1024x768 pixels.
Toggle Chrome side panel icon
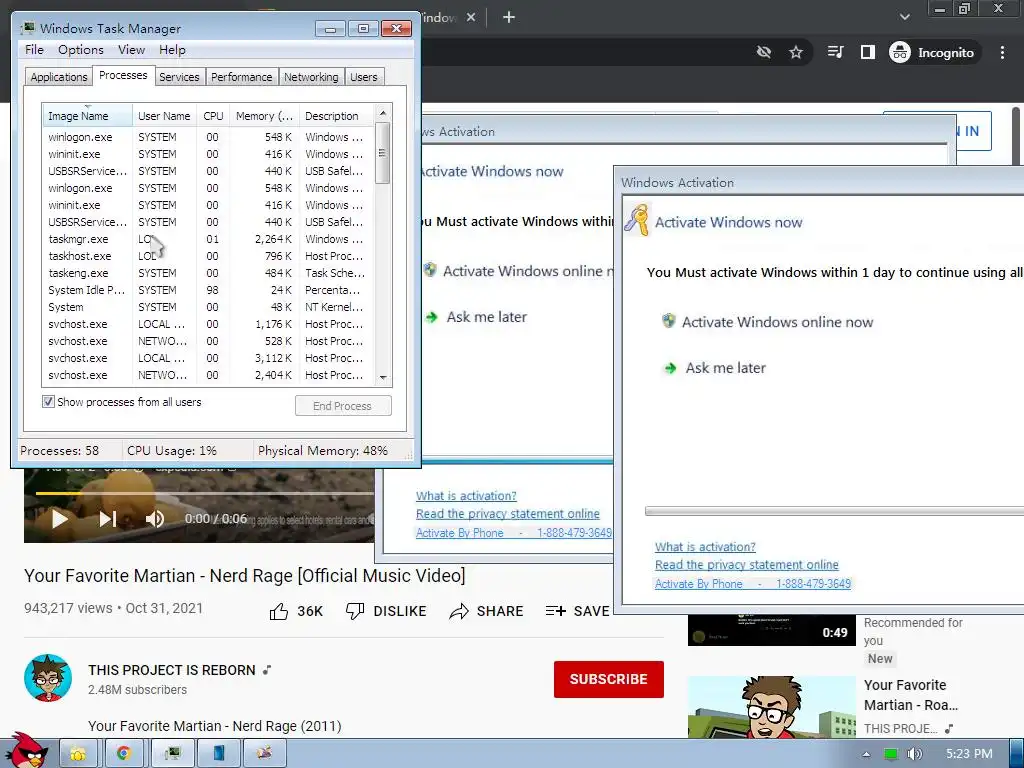pos(867,52)
